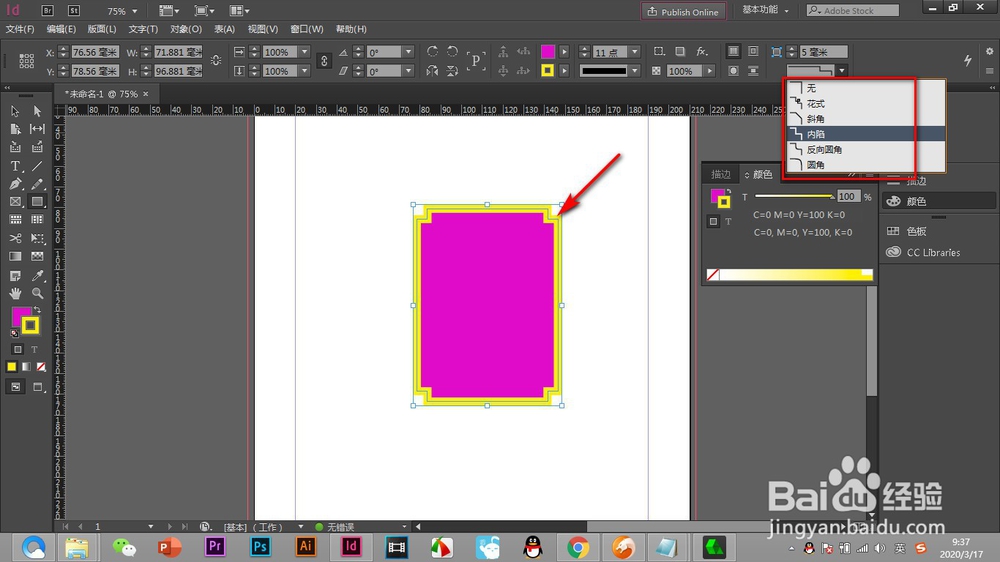Viewport: 1000px width, 562px height.
Task: Select the Pencil tool
Action: click(x=37, y=184)
